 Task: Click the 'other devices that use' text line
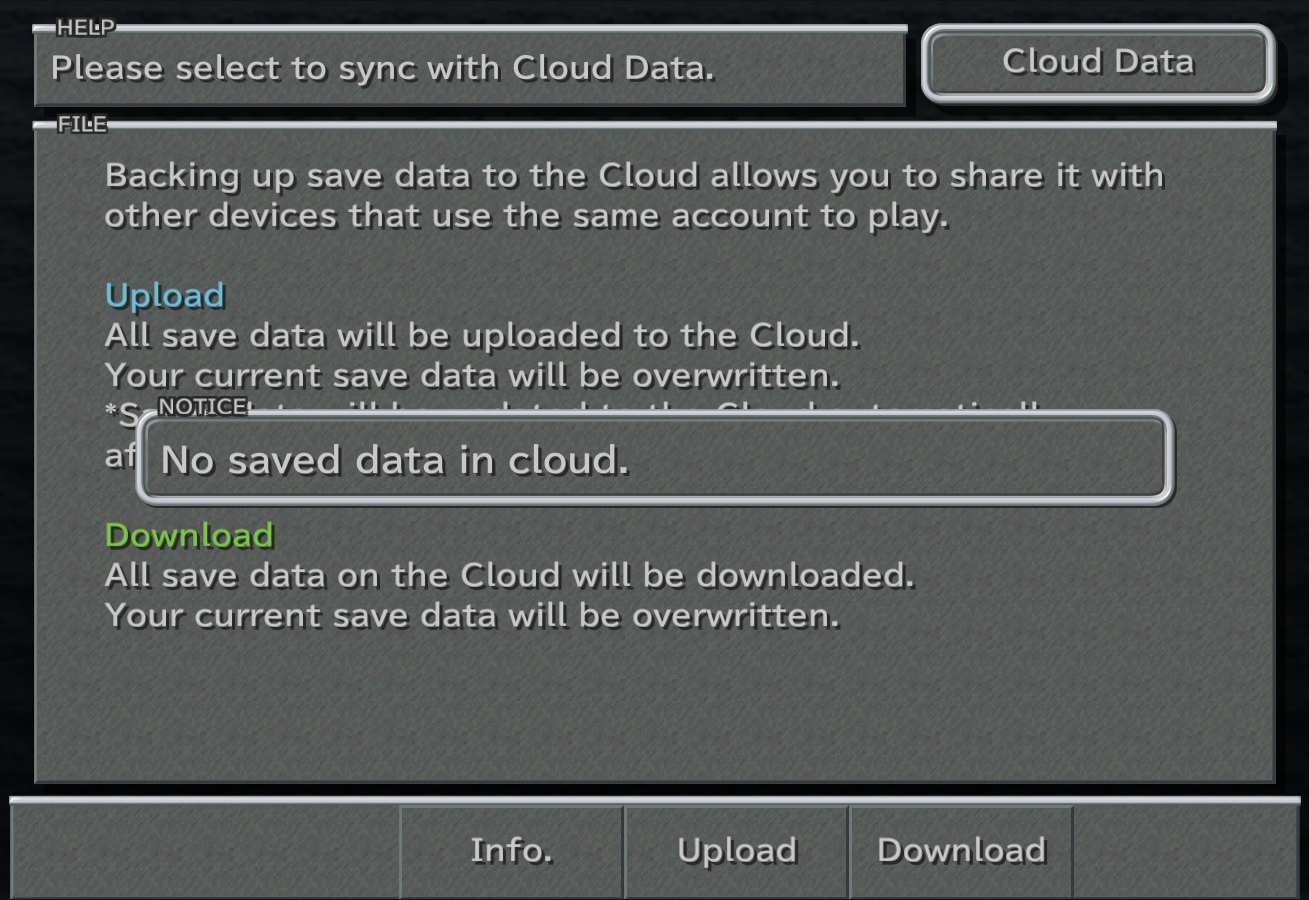coord(527,216)
